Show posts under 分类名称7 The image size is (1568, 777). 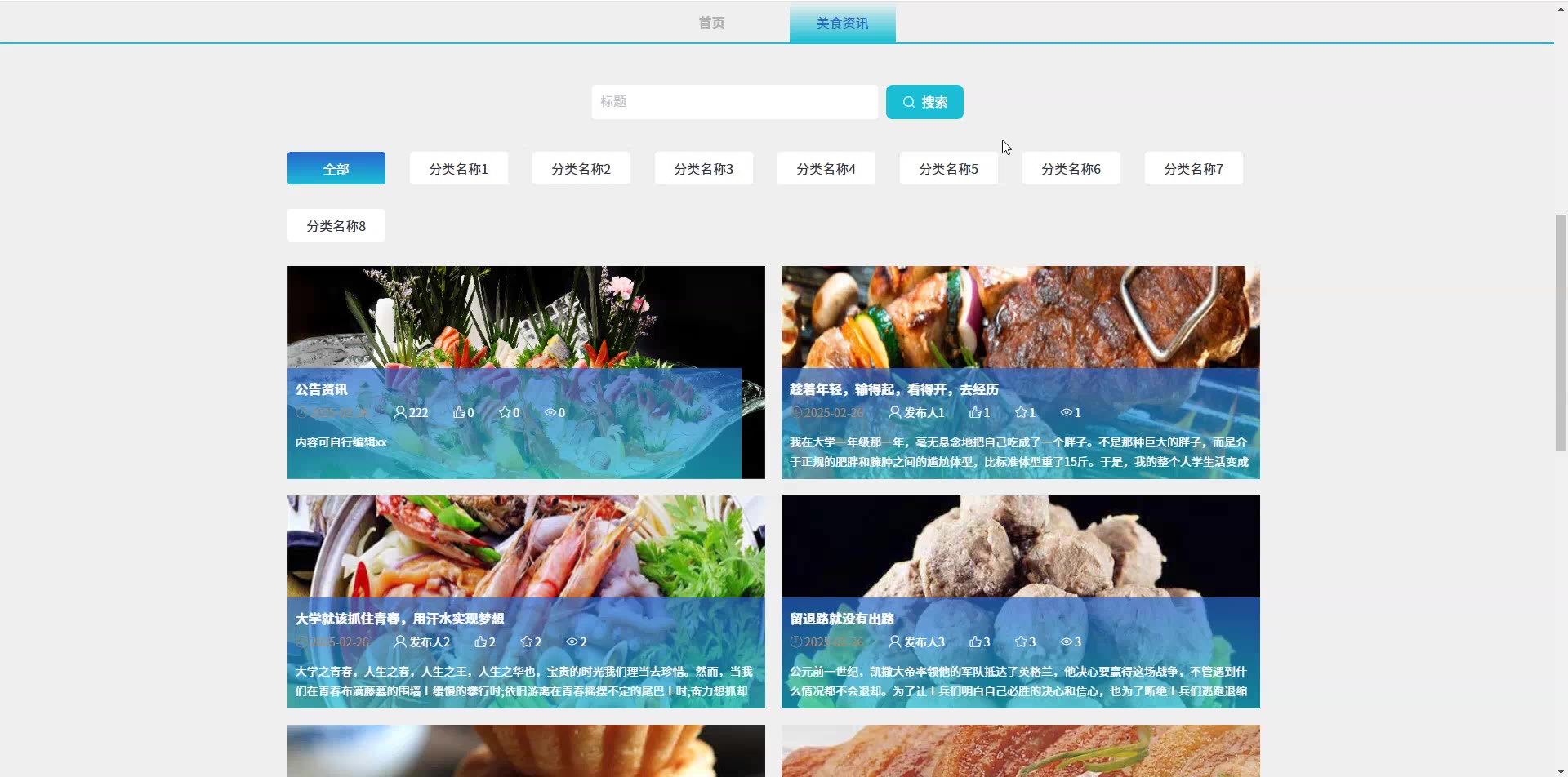(x=1194, y=168)
